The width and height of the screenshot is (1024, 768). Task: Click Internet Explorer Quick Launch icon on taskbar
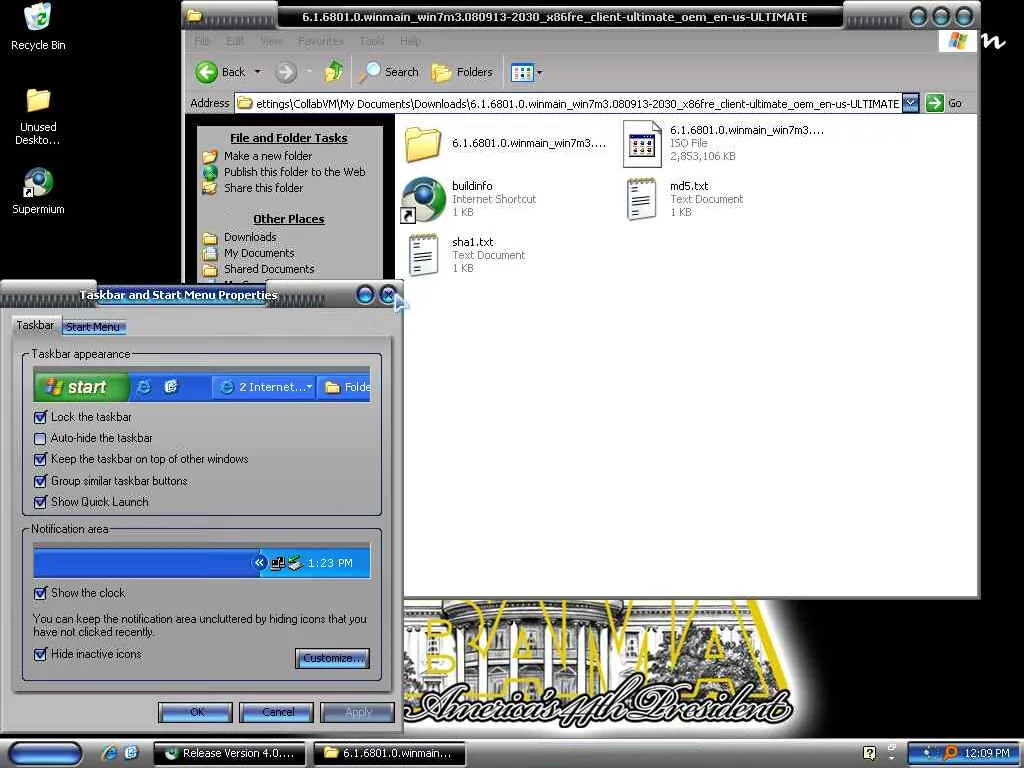tap(108, 753)
